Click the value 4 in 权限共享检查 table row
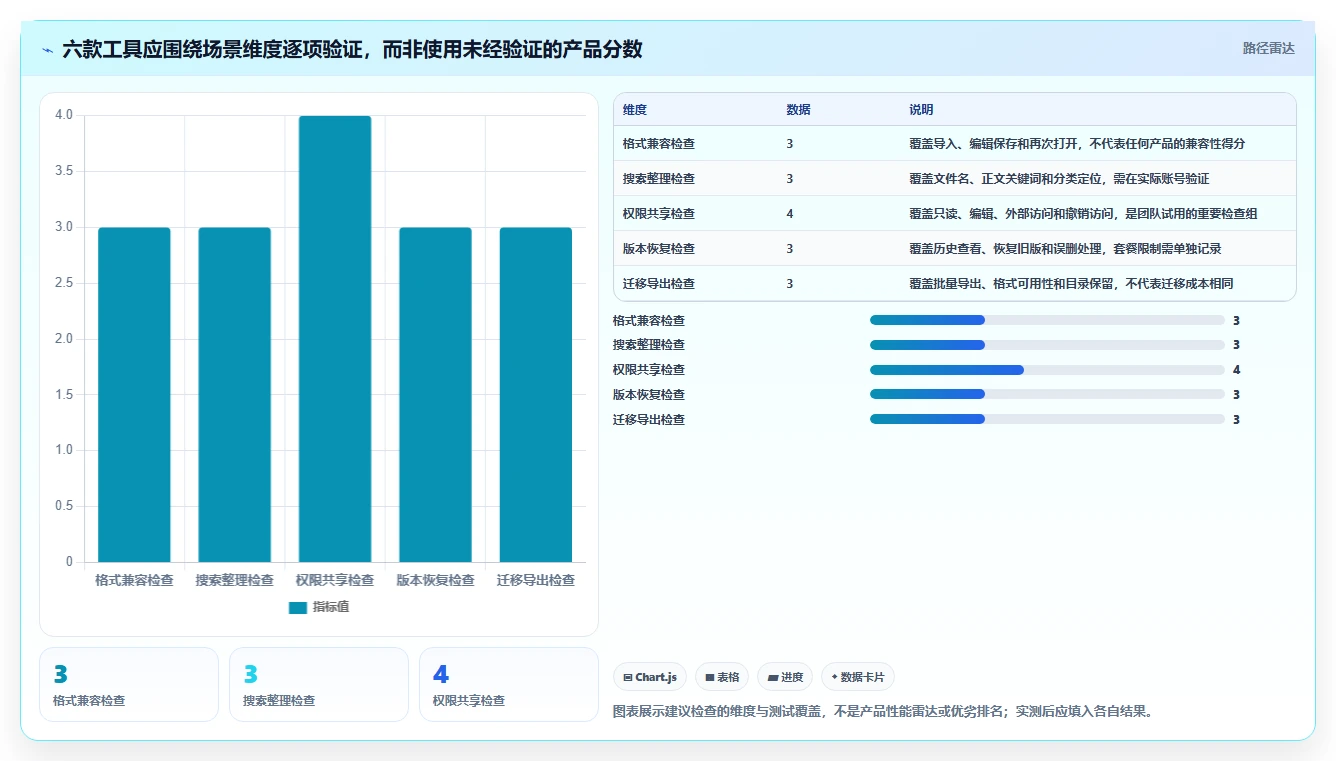Viewport: 1336px width, 761px height. 790,214
